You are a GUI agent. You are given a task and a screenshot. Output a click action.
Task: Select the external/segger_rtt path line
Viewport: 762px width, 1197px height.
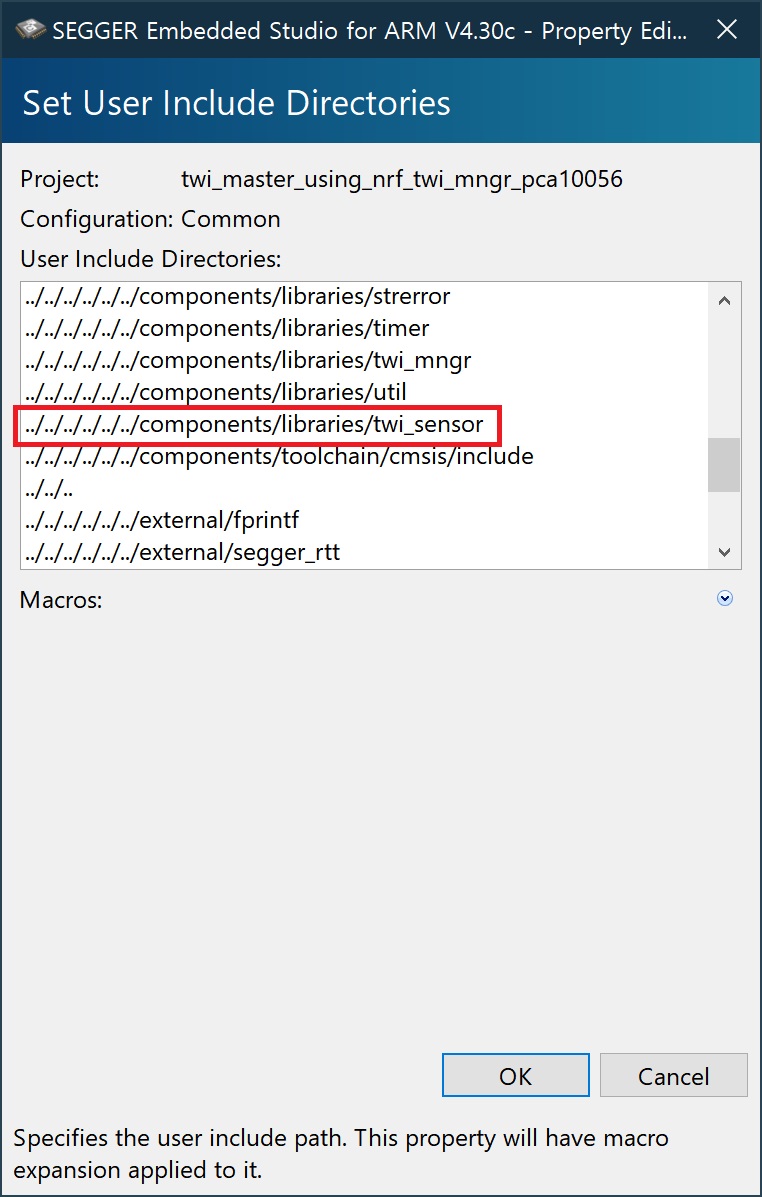click(182, 553)
